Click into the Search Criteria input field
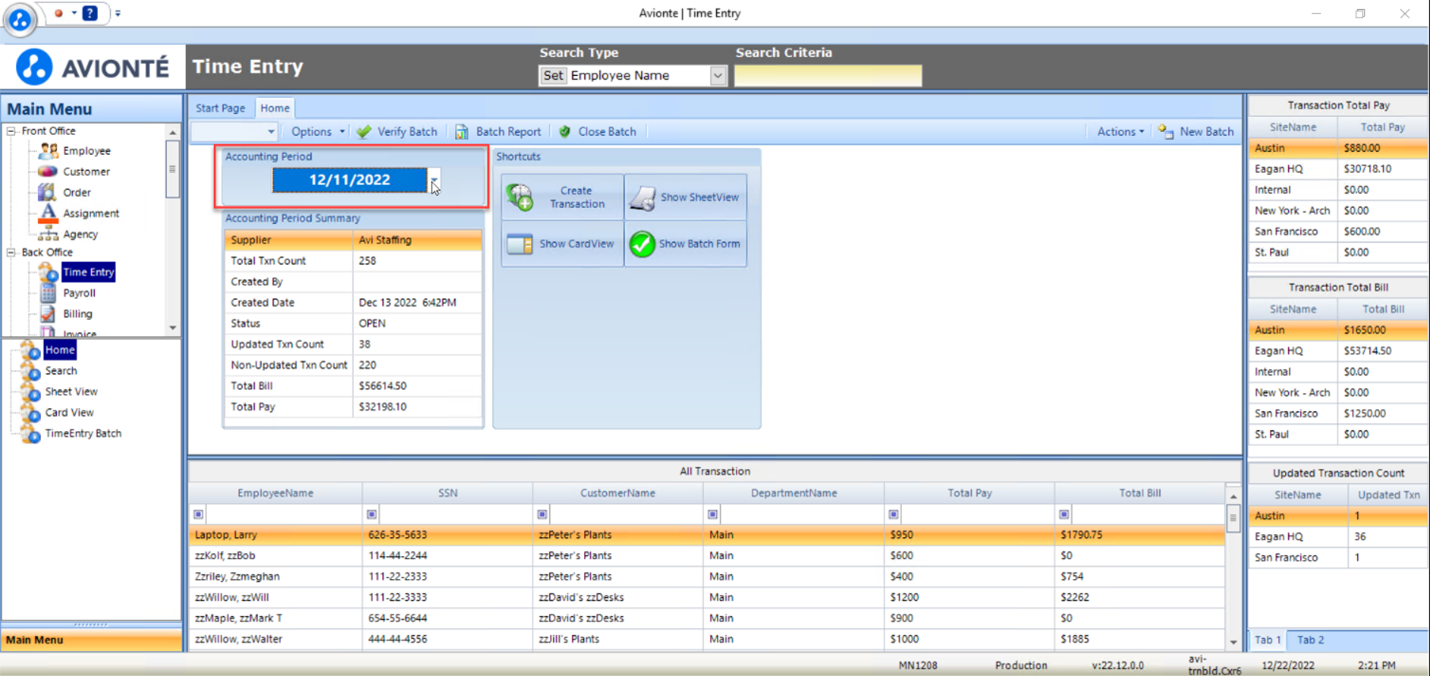Image resolution: width=1430 pixels, height=676 pixels. (828, 76)
